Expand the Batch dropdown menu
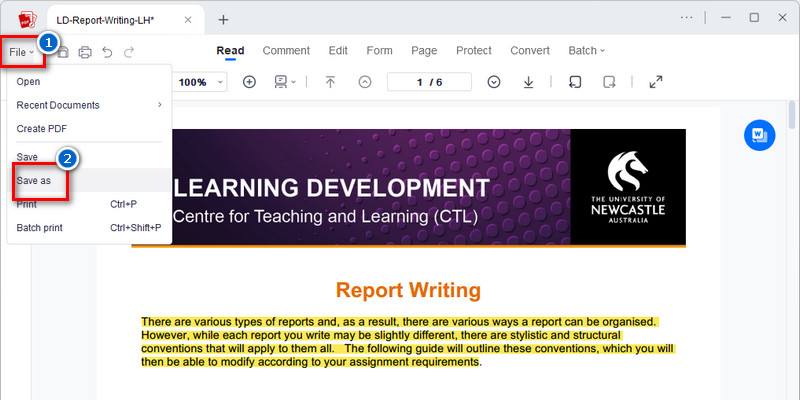 click(x=586, y=51)
